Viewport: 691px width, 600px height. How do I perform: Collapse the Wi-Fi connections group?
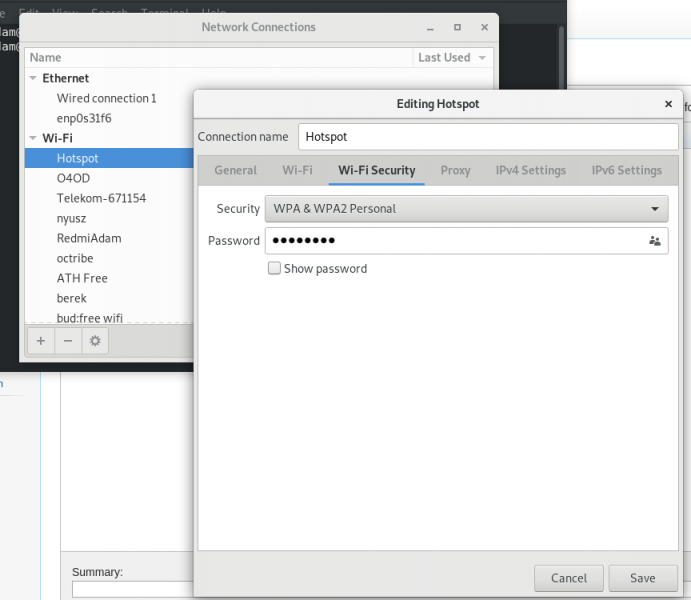pos(33,138)
